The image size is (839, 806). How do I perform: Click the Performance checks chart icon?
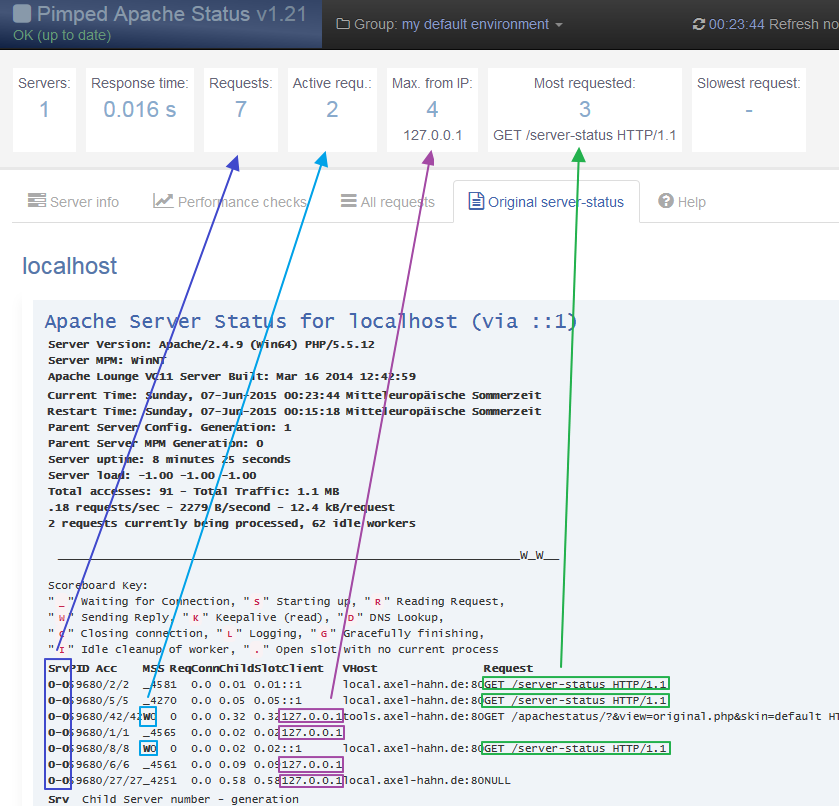[x=163, y=201]
